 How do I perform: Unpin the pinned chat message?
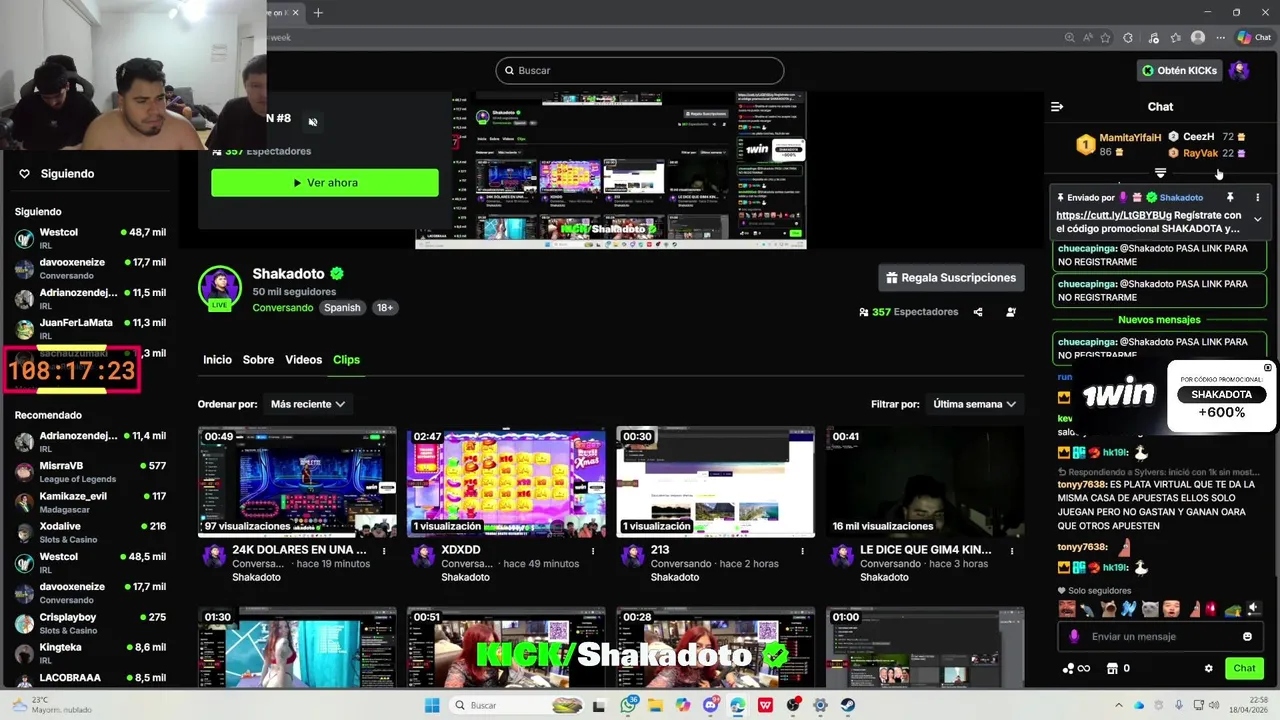(x=1230, y=198)
